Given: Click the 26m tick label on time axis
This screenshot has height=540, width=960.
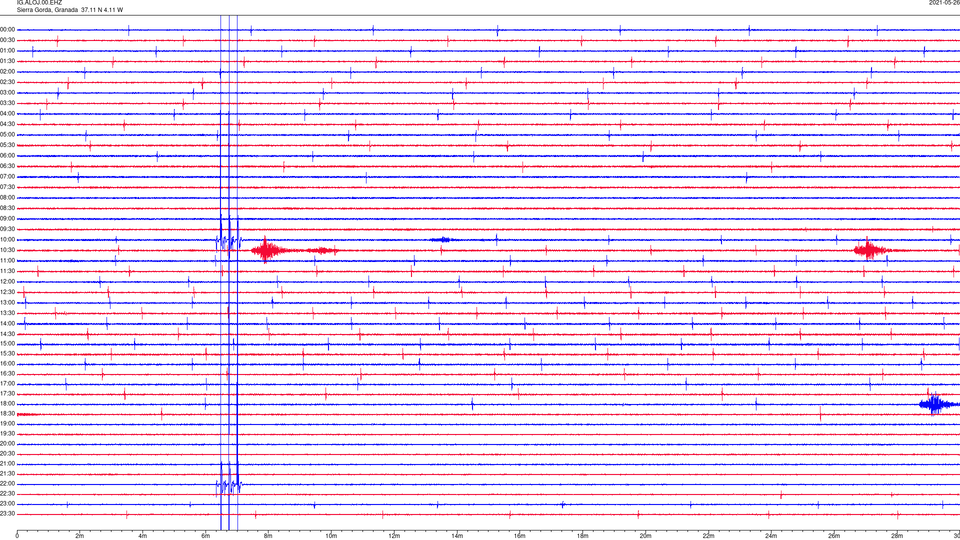Looking at the screenshot, I should click(x=834, y=536).
